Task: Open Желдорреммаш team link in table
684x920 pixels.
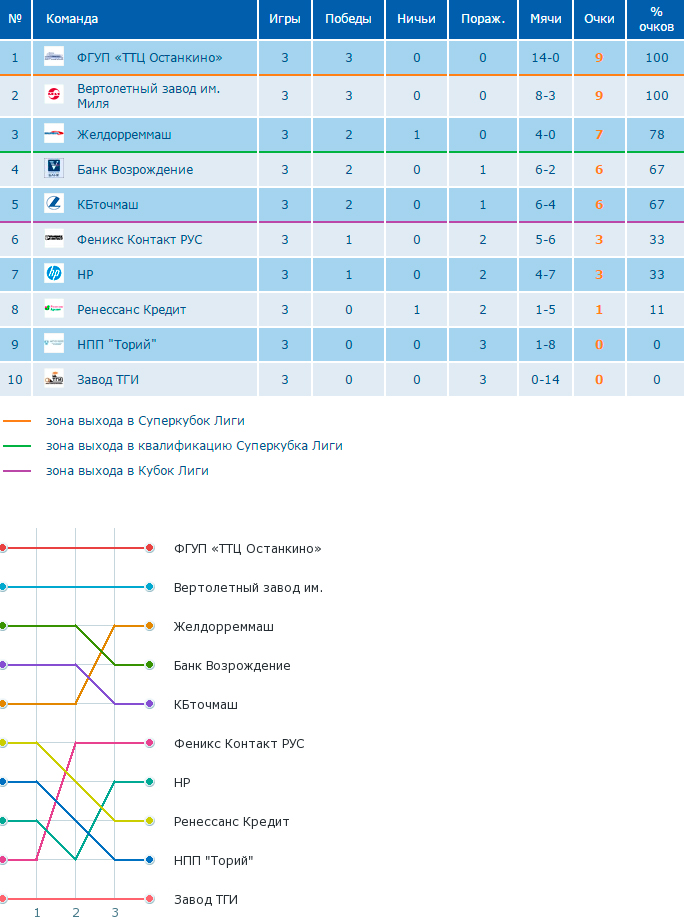Action: (x=124, y=134)
